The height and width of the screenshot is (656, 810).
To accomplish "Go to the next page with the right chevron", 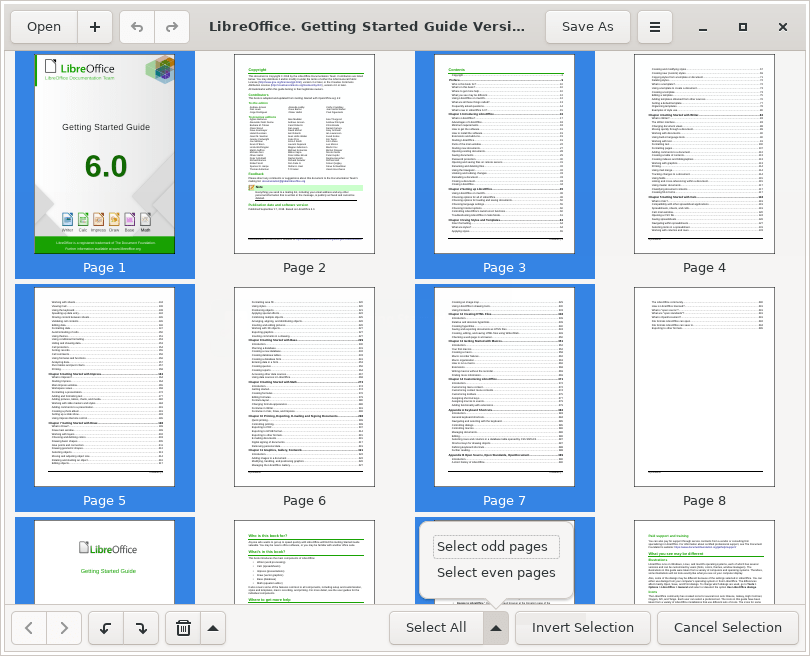I will (x=64, y=628).
